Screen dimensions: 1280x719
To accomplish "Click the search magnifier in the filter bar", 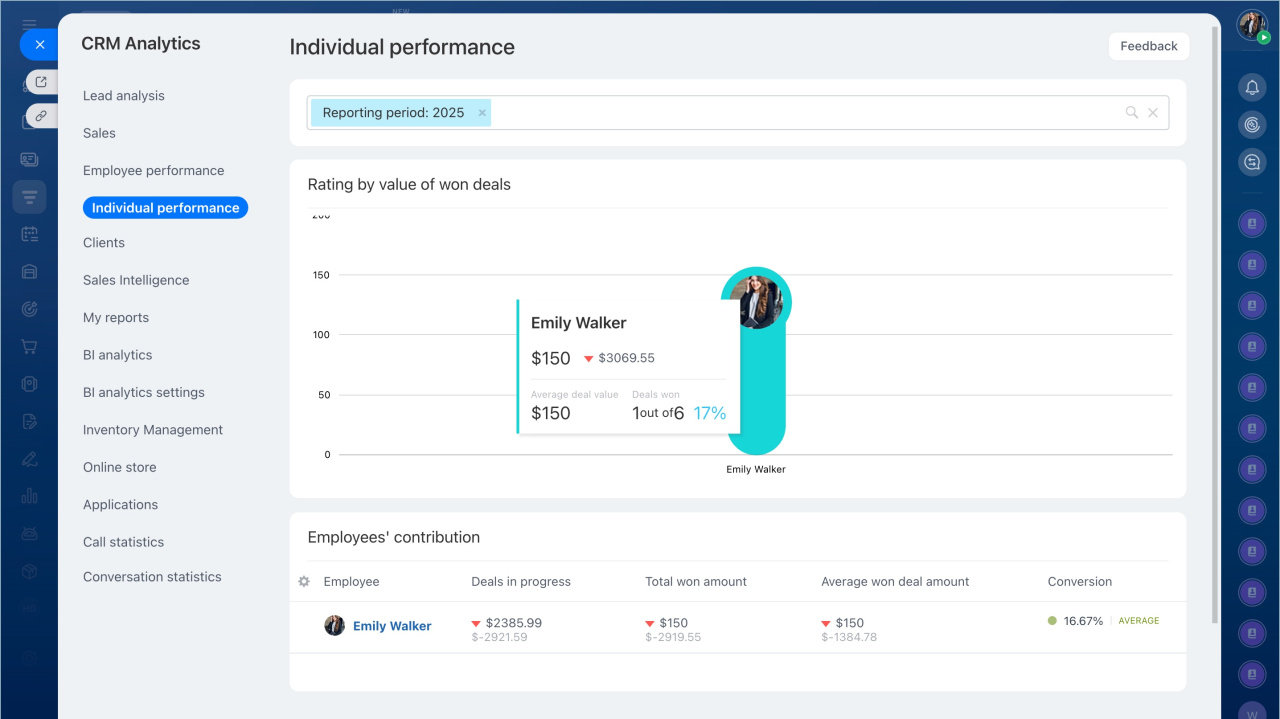I will pyautogui.click(x=1132, y=113).
